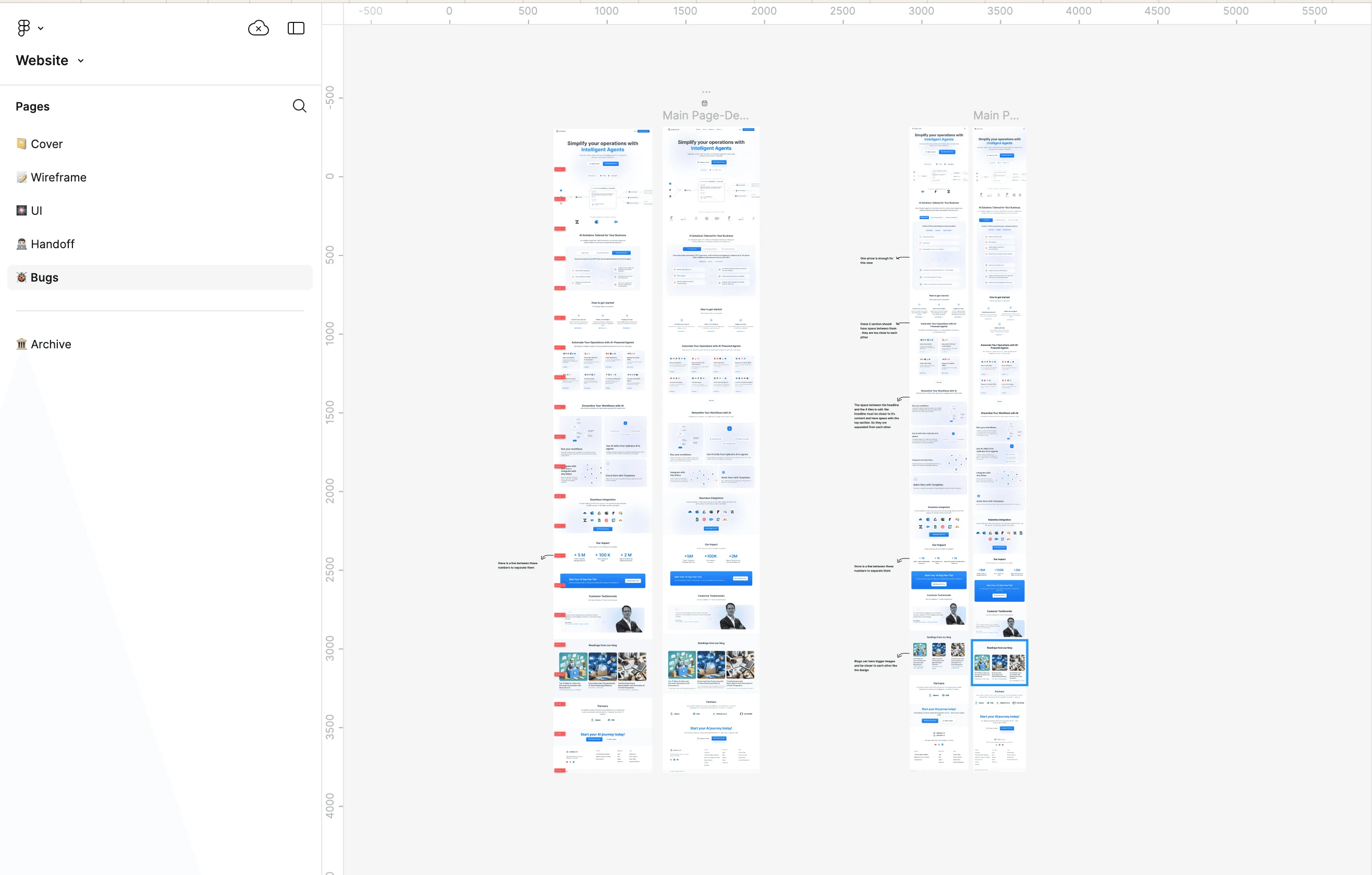Click the Handoff page person icon
This screenshot has height=875, width=1372.
click(22, 244)
